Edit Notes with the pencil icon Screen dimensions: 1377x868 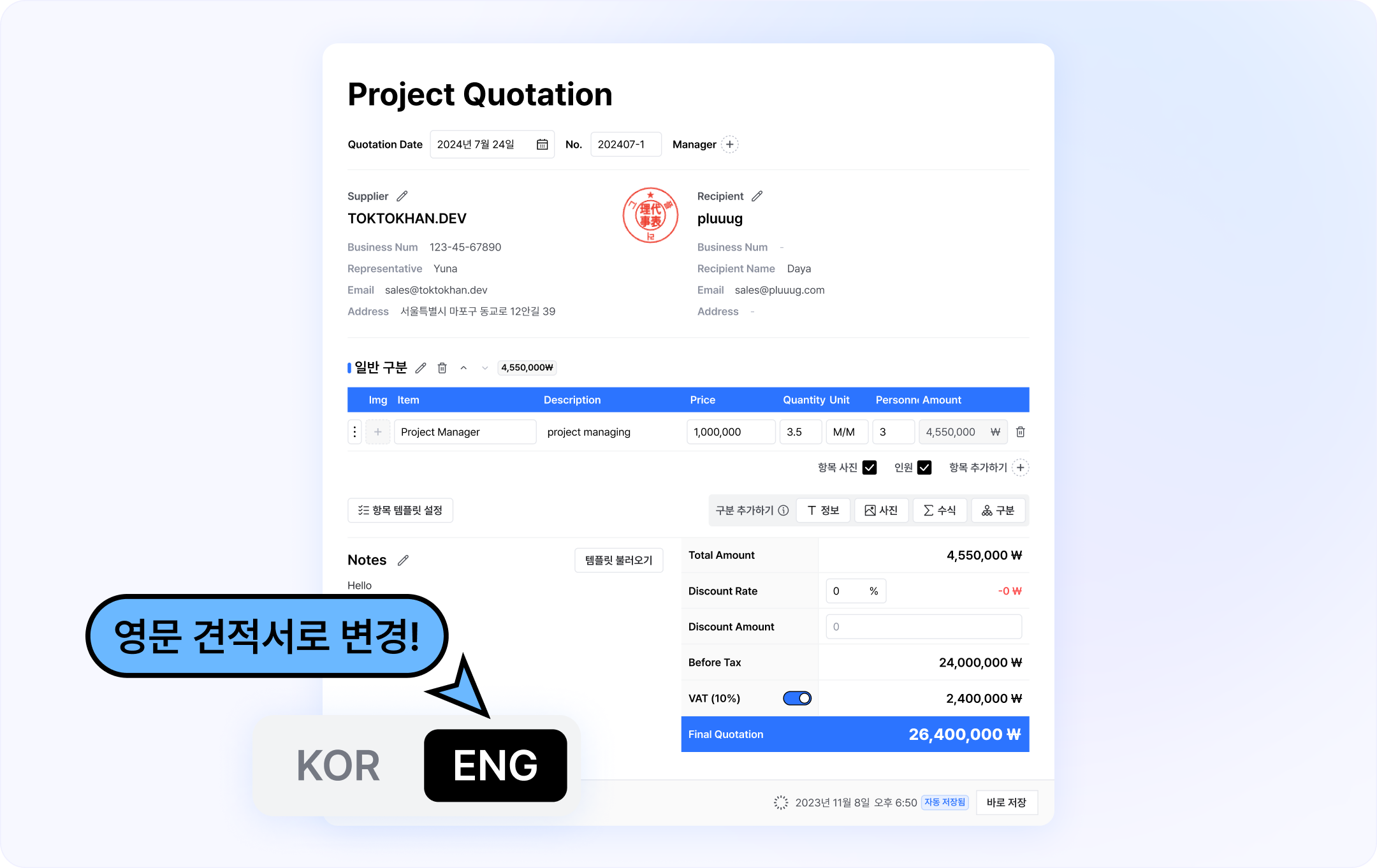pyautogui.click(x=403, y=560)
